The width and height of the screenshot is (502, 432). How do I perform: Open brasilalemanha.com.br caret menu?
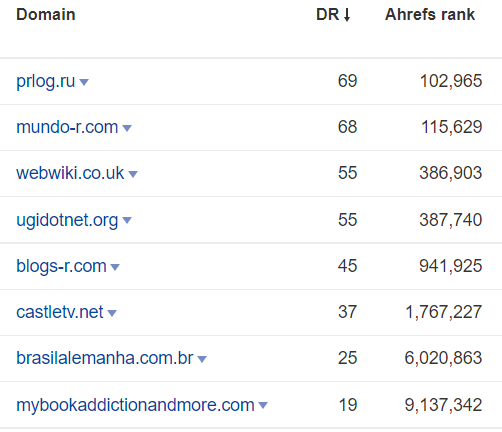(x=202, y=359)
